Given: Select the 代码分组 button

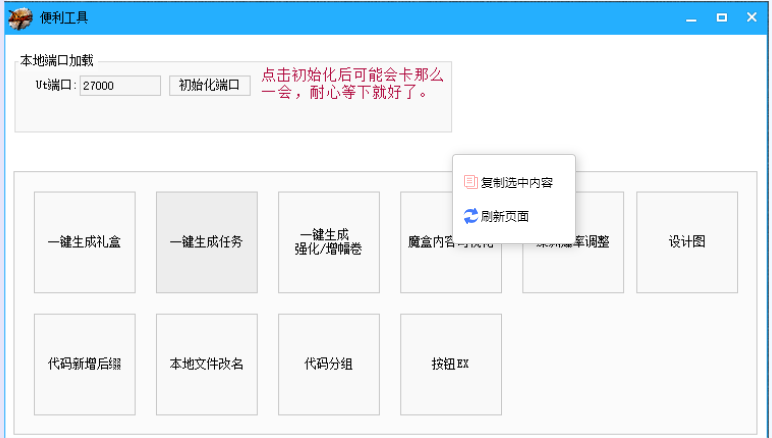Looking at the screenshot, I should click(x=329, y=364).
